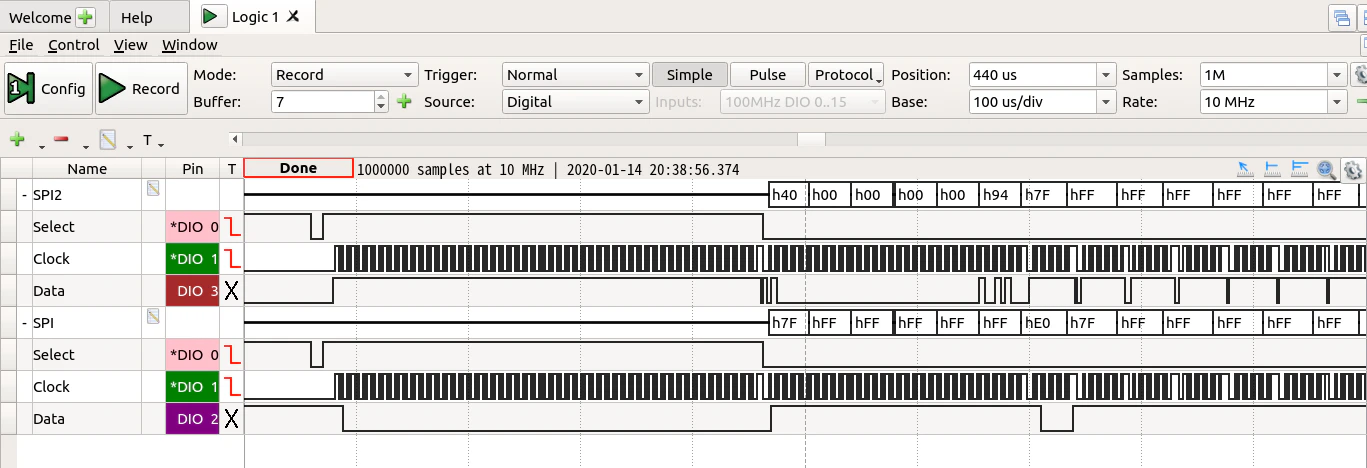Toggle falling edge trigger on SPI Clock
Viewport: 1367px width, 468px height.
point(232,387)
